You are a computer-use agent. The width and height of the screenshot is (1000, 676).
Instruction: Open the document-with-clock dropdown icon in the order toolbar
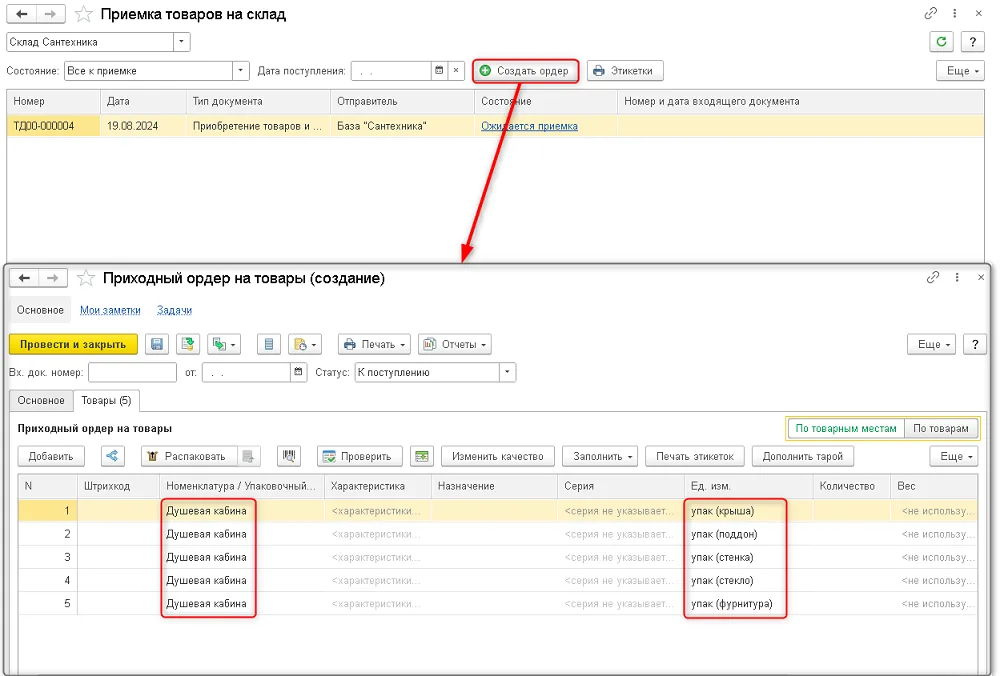[x=305, y=344]
